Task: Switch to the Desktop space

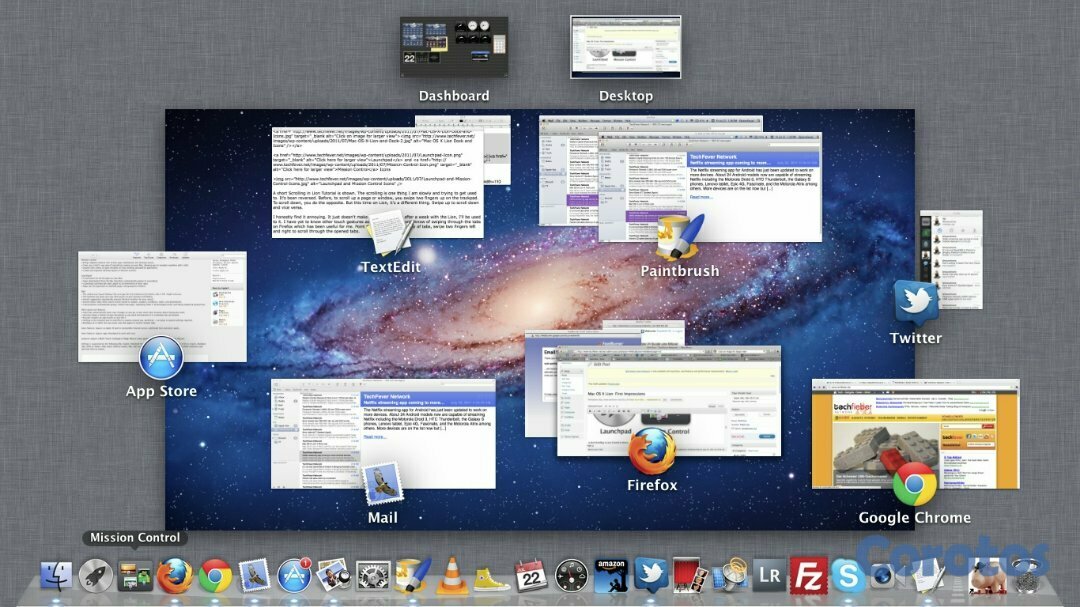Action: [626, 45]
